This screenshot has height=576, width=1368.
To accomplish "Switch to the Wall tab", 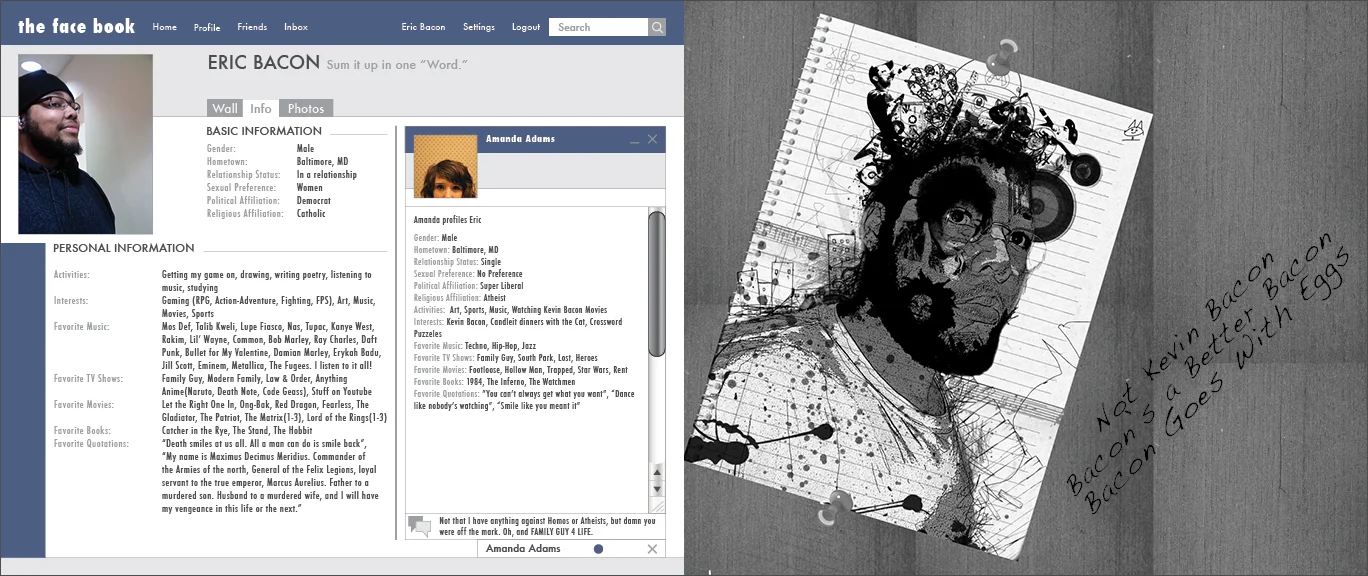I will 225,108.
